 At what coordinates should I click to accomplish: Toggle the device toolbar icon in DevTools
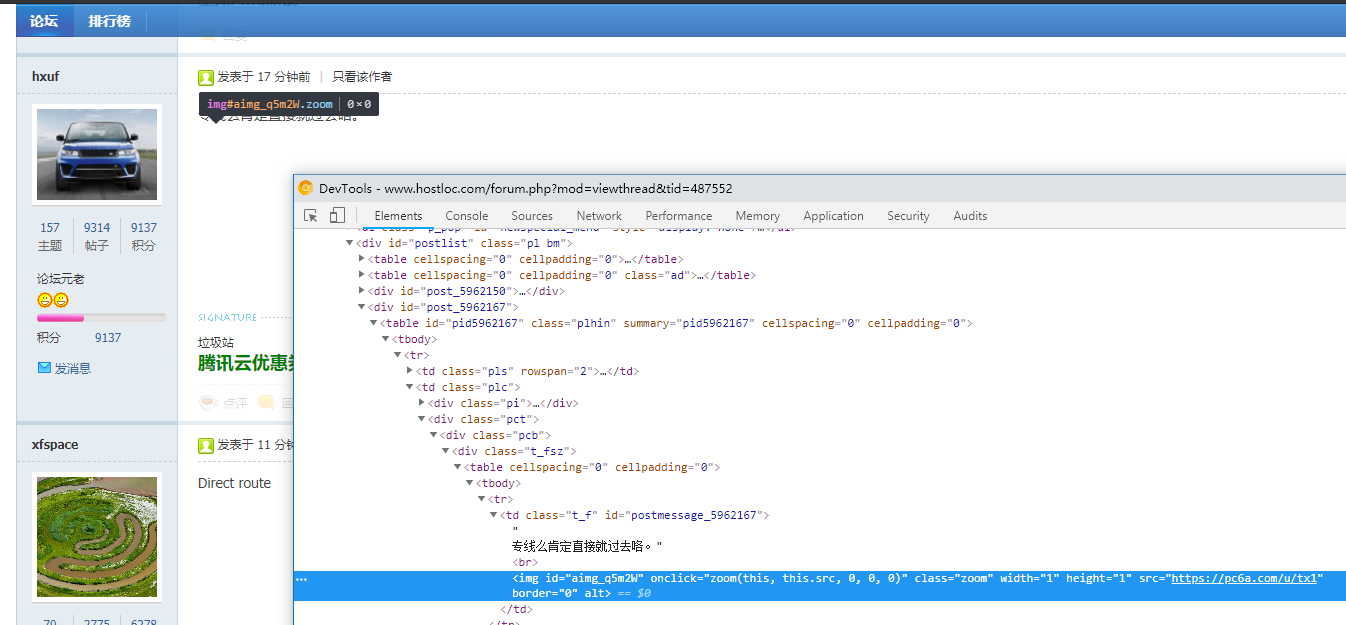(337, 215)
